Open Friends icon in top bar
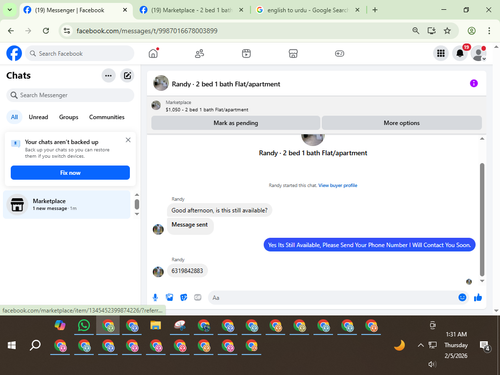Viewport: 500px width, 375px height. coord(199,53)
